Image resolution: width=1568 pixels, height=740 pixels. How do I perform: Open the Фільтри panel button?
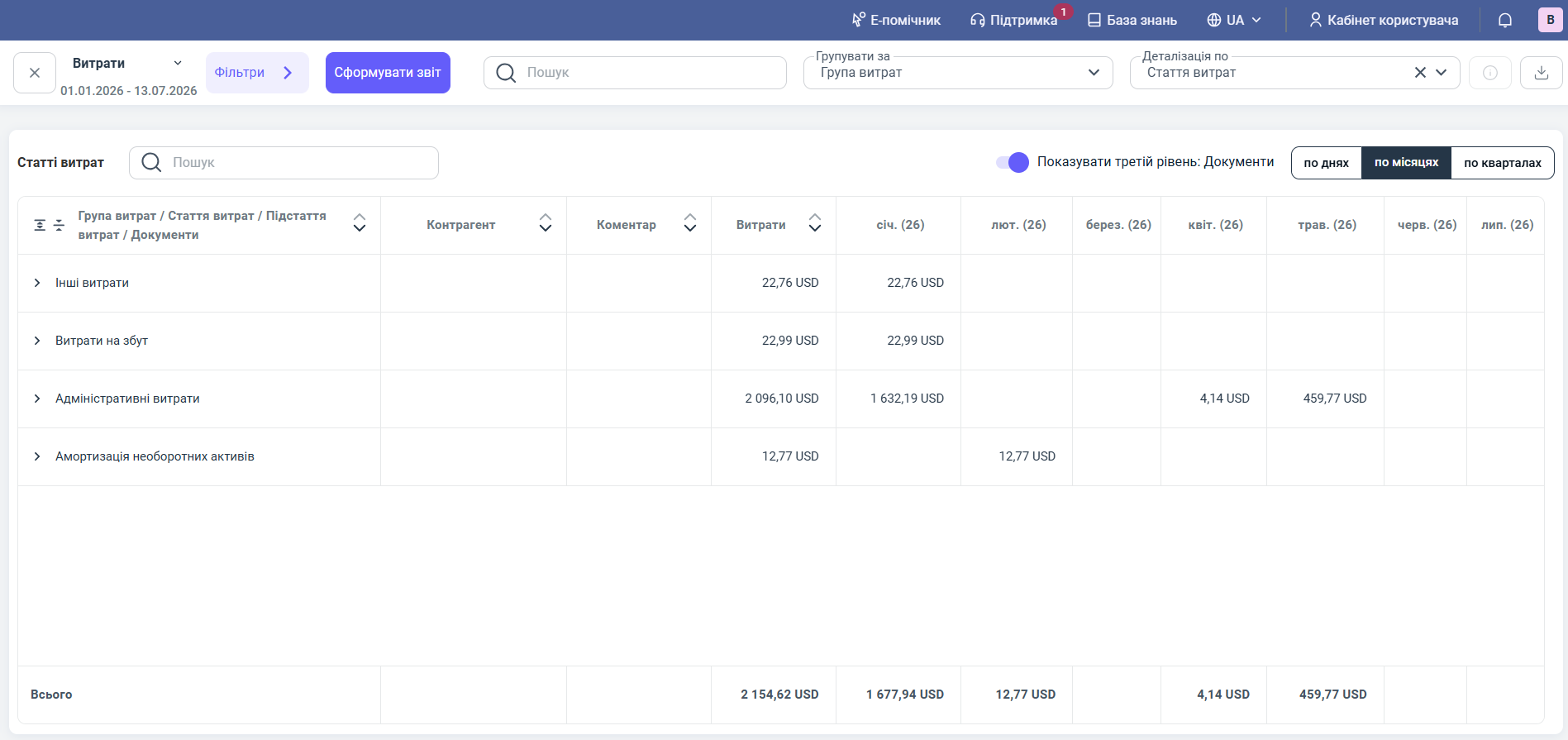point(257,73)
